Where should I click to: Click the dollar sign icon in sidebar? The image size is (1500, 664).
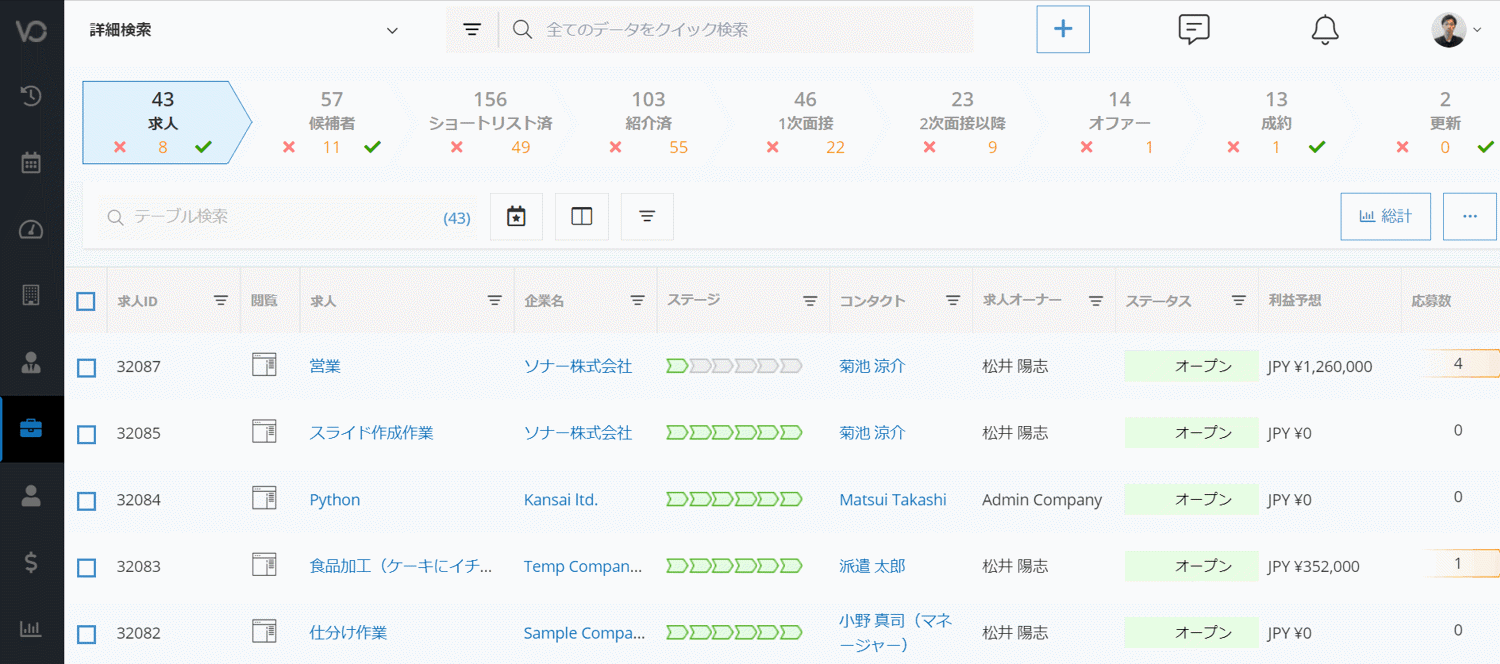31,562
